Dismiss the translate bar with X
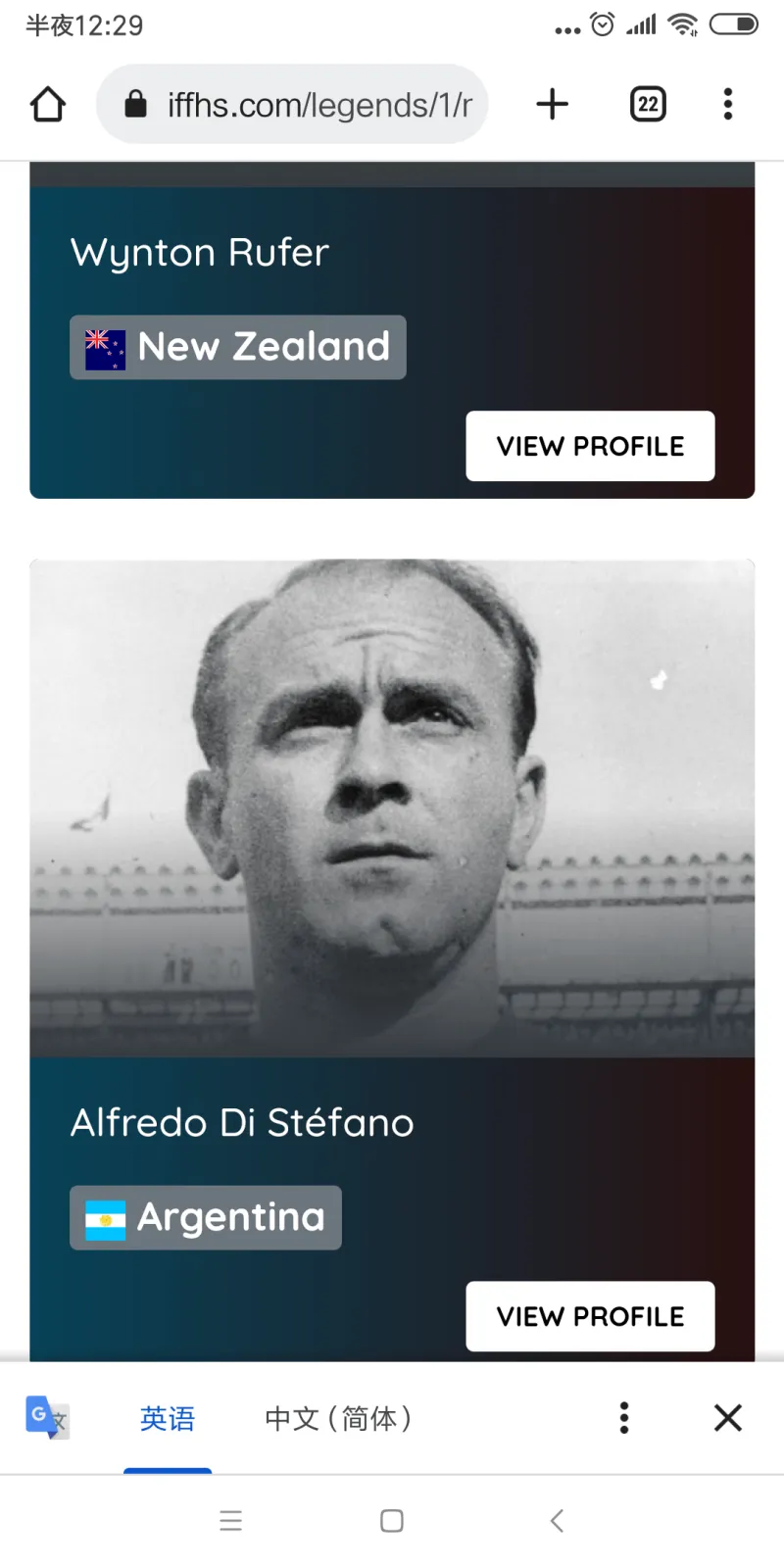Viewport: 784px width, 1568px height. click(x=728, y=1417)
